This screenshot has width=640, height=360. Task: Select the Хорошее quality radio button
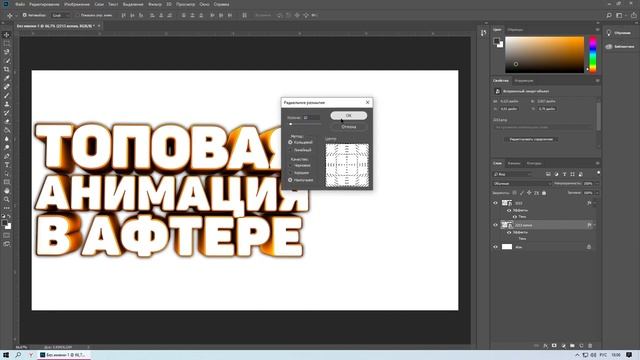[x=290, y=173]
